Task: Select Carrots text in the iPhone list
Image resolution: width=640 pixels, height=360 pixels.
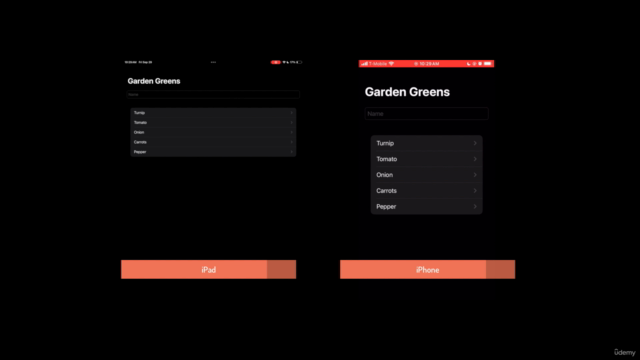Action: click(386, 191)
